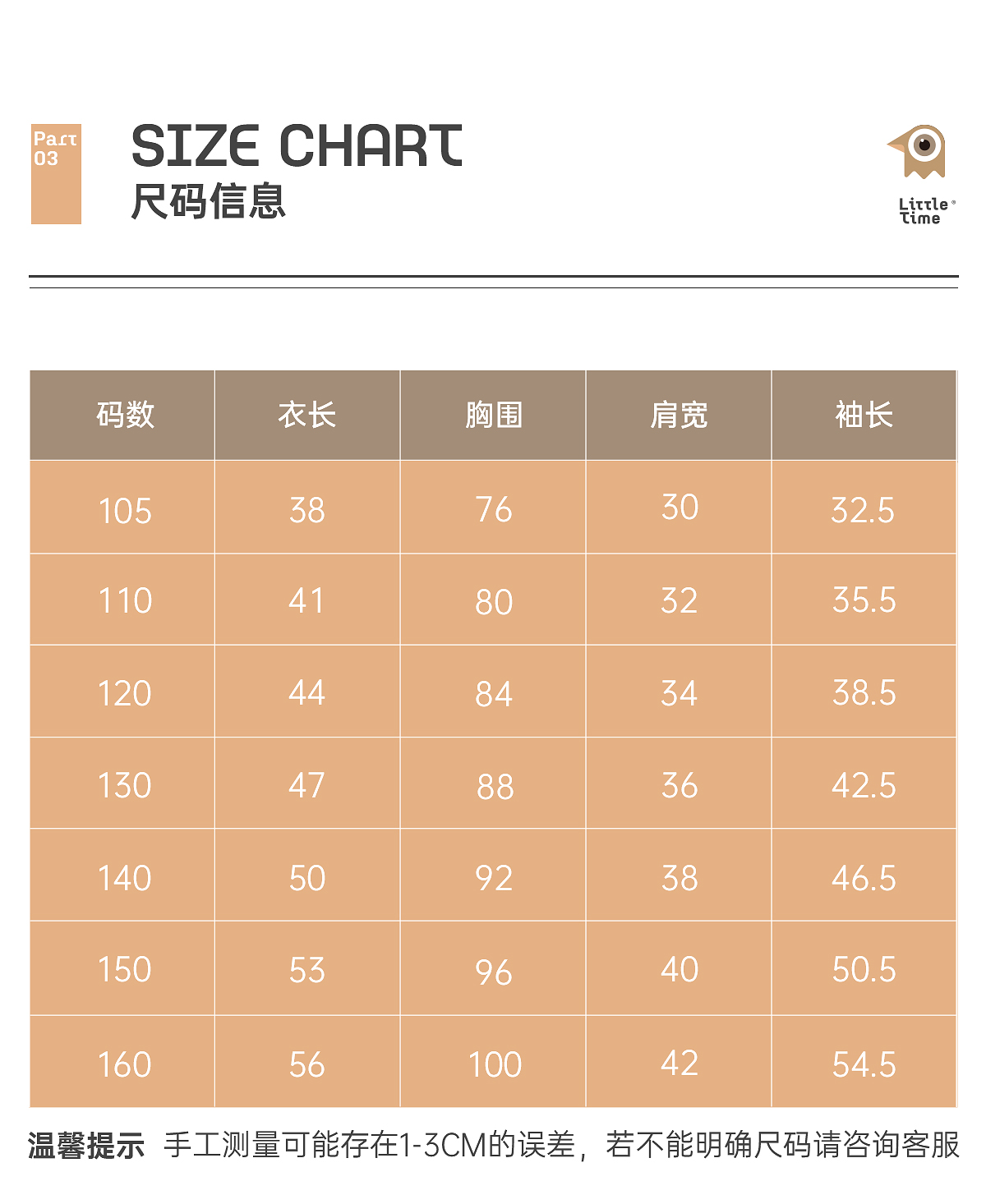Click the Little Time owl logo
Screen dimensions: 986x1204
point(919,151)
